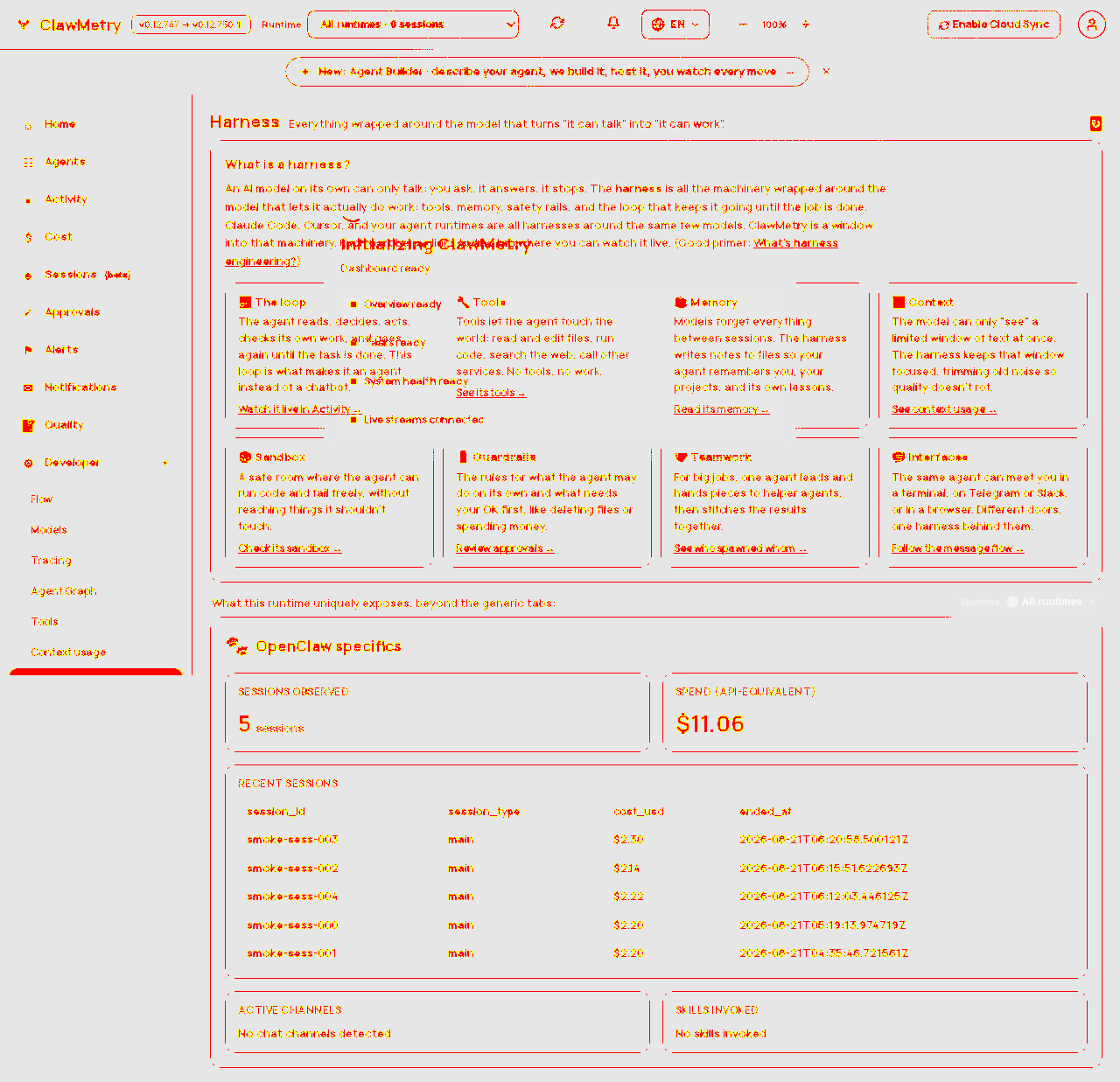The height and width of the screenshot is (1082, 1120).
Task: Go to Agents in the sidebar
Action: 65,162
